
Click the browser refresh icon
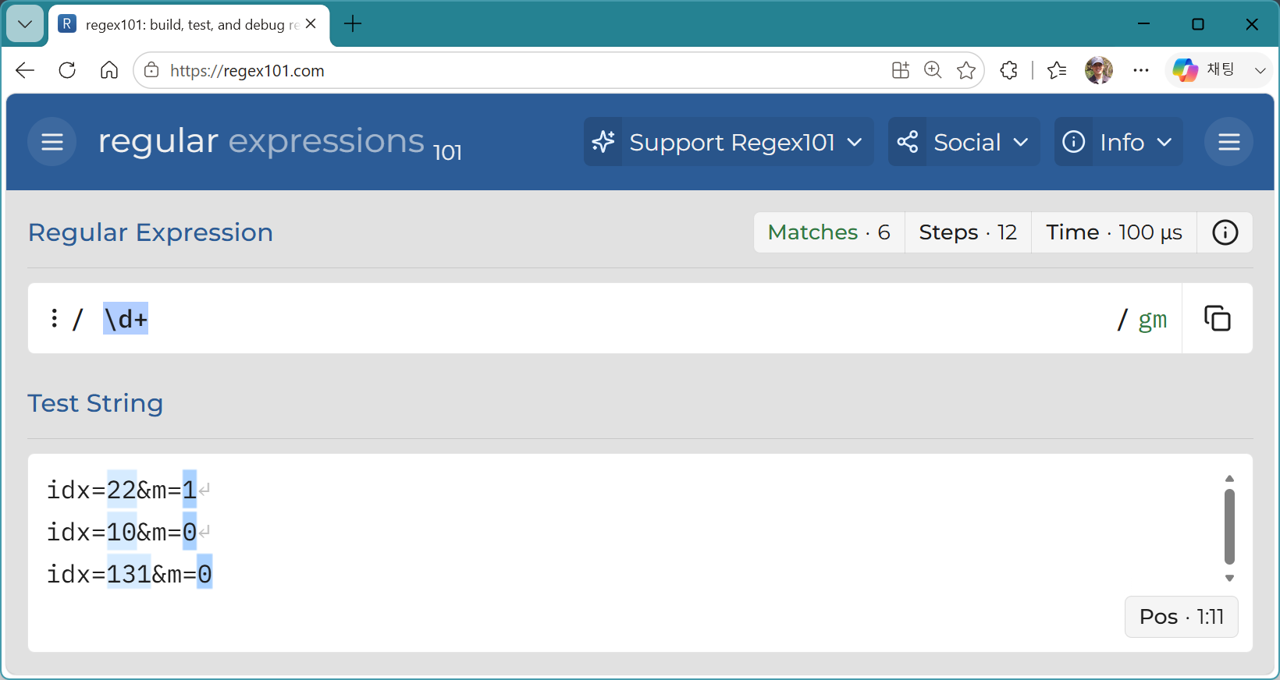point(67,70)
